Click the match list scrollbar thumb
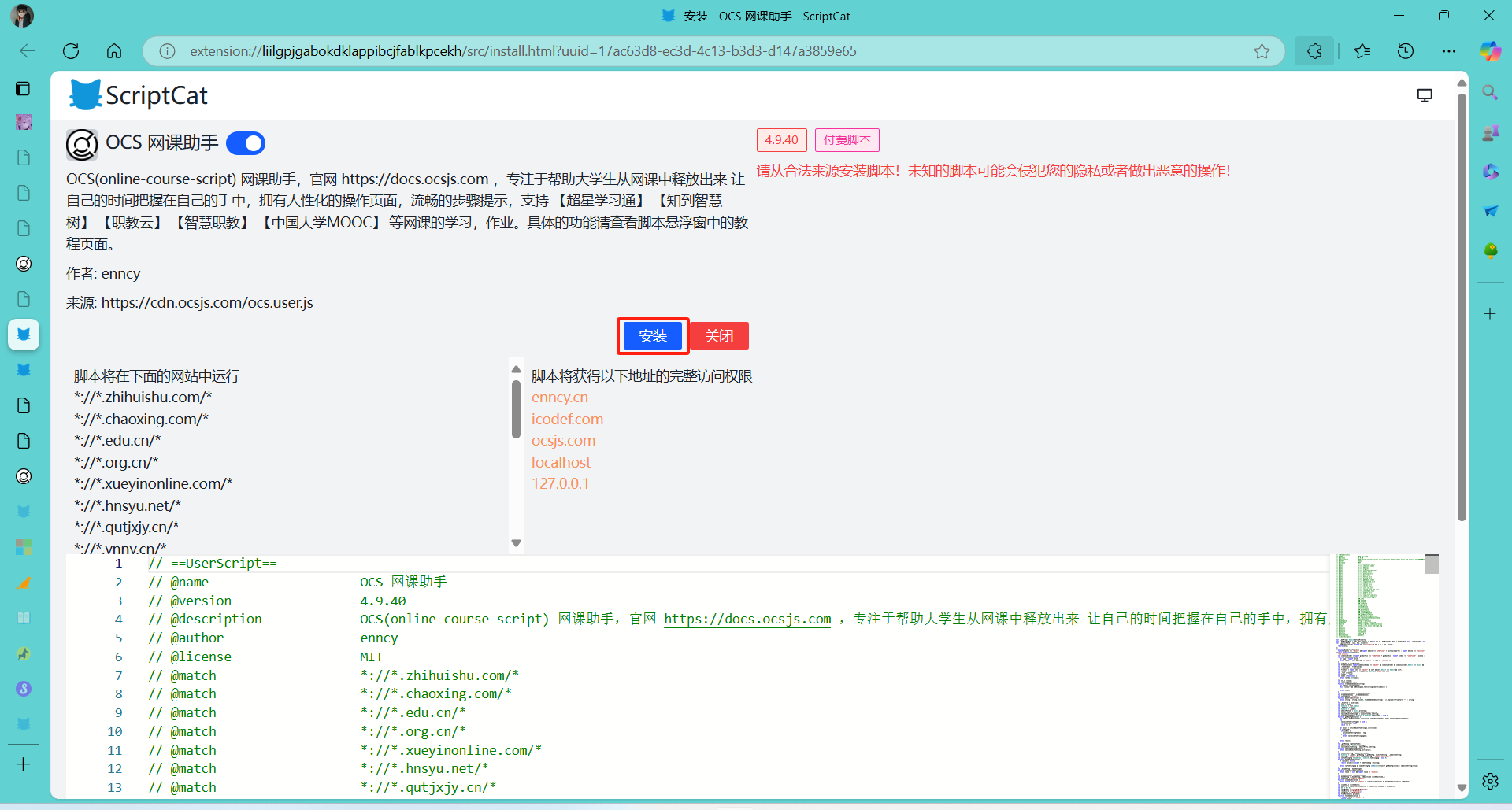1512x810 pixels. [517, 409]
